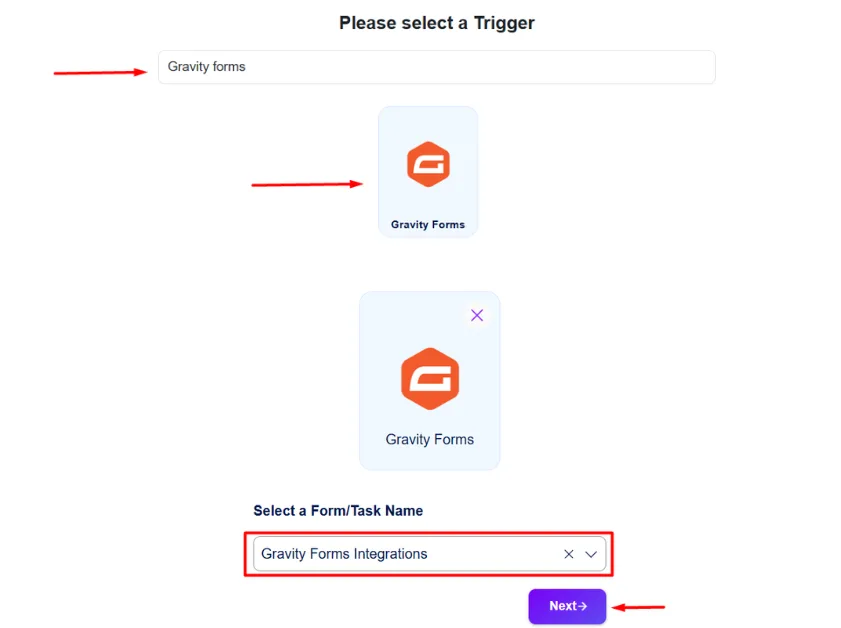841x628 pixels.
Task: Click the right-arrow icon inside the Next button
Action: (583, 606)
